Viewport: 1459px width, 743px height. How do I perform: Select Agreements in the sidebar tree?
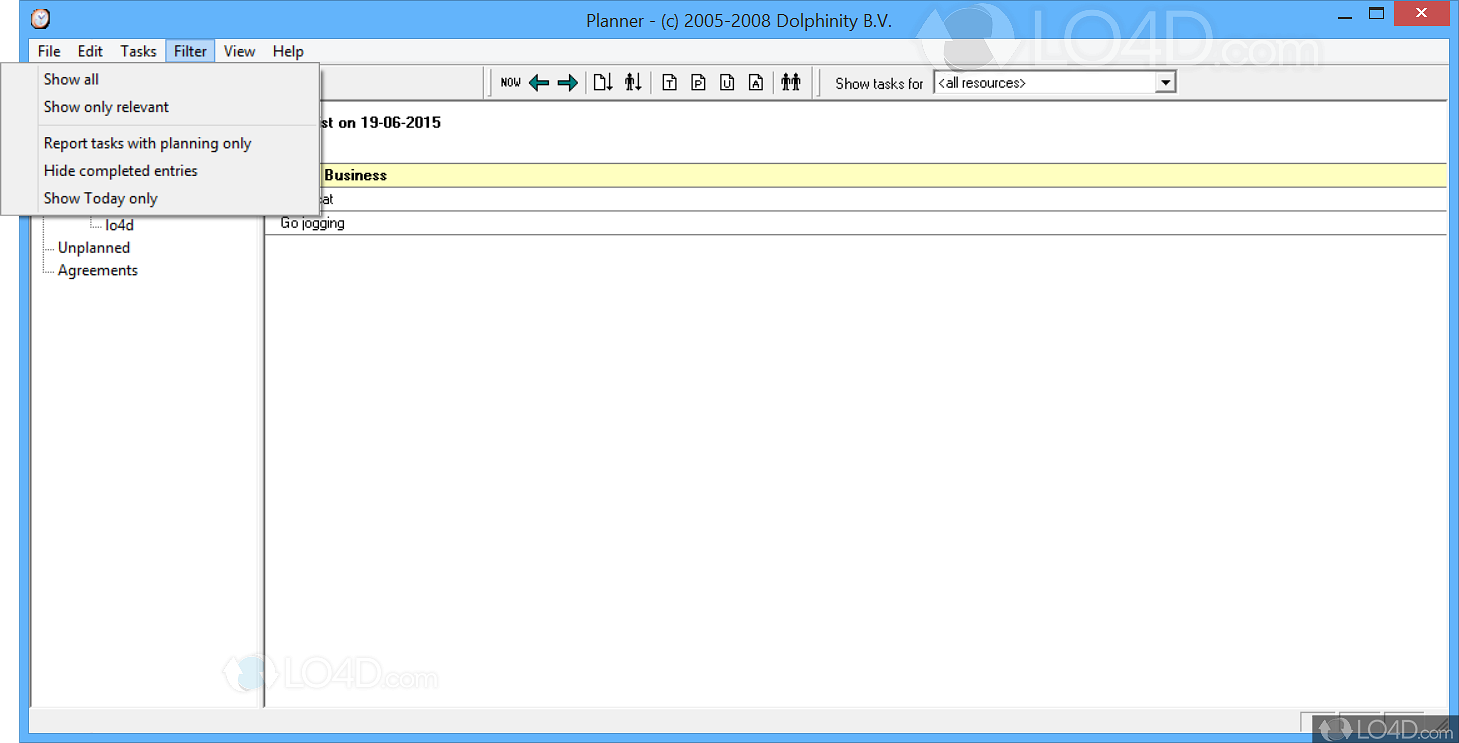pos(97,270)
